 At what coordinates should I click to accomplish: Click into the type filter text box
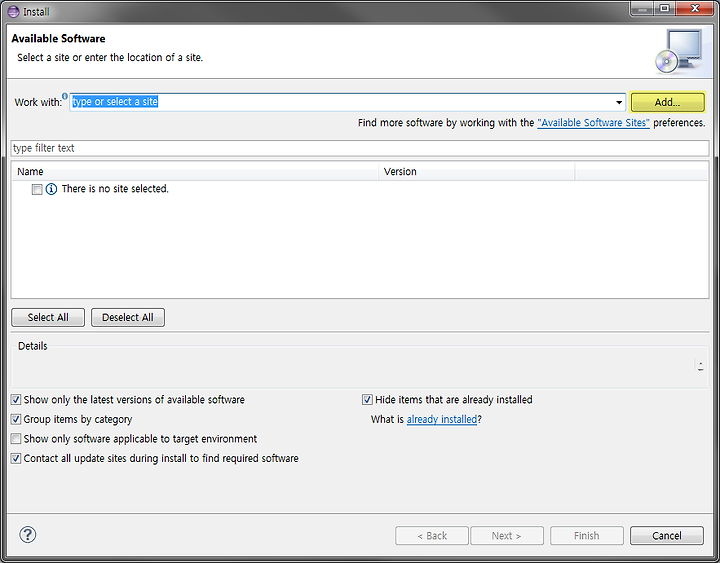click(x=360, y=148)
